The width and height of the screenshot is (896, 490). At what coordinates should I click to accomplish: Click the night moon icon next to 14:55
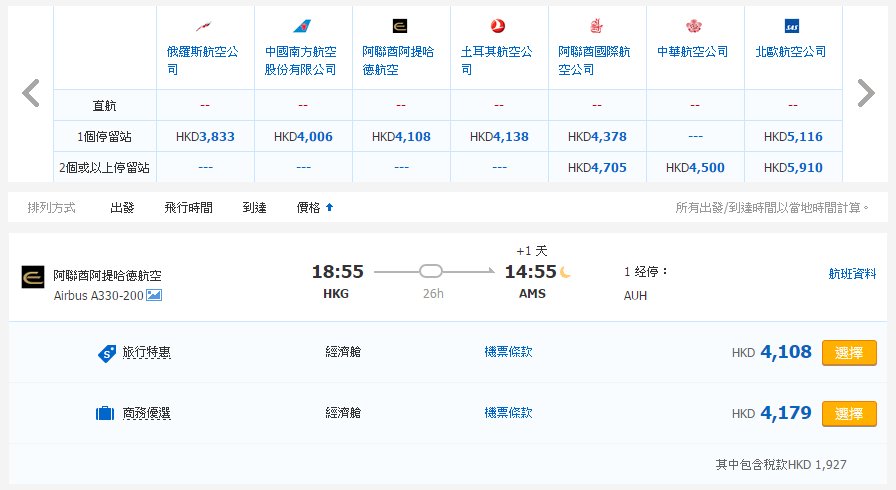point(565,272)
